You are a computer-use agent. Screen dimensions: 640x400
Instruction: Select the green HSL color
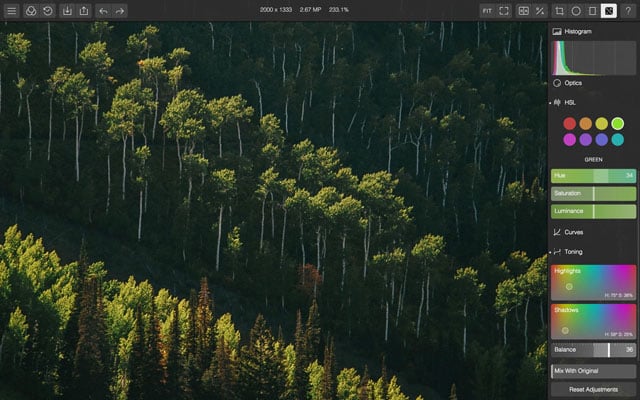(617, 123)
